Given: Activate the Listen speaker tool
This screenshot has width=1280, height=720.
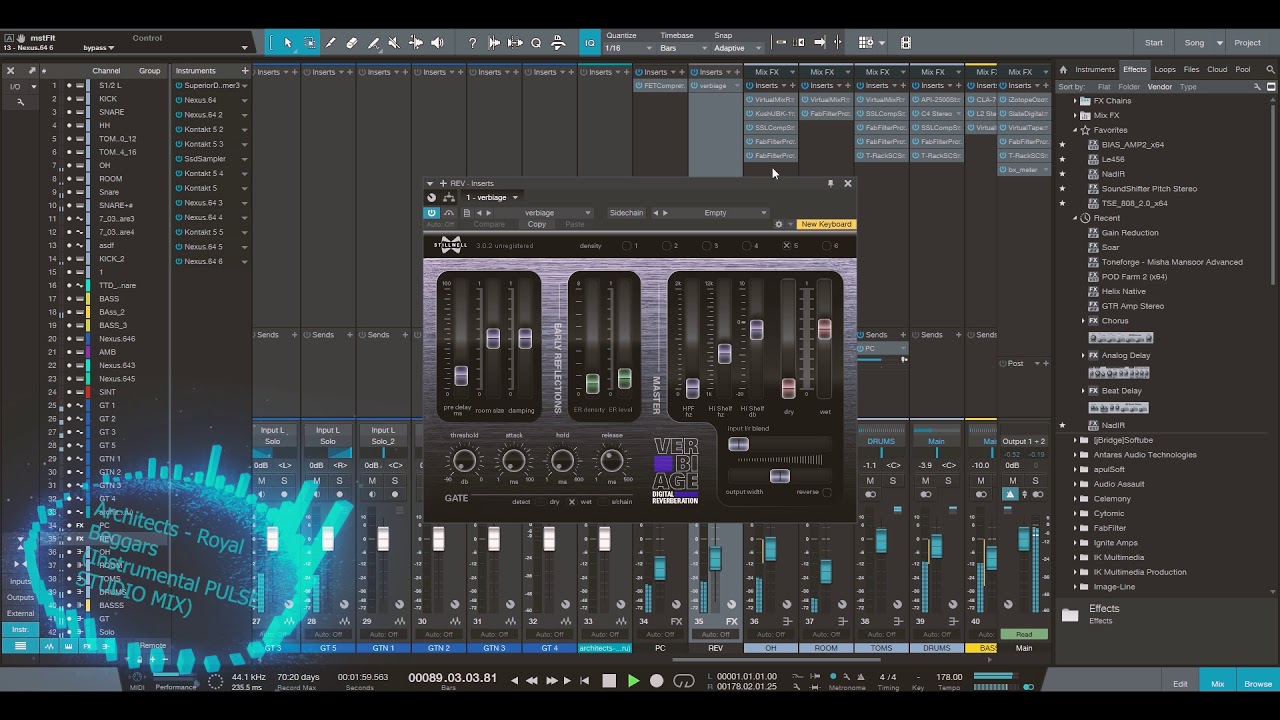Looking at the screenshot, I should [x=437, y=43].
